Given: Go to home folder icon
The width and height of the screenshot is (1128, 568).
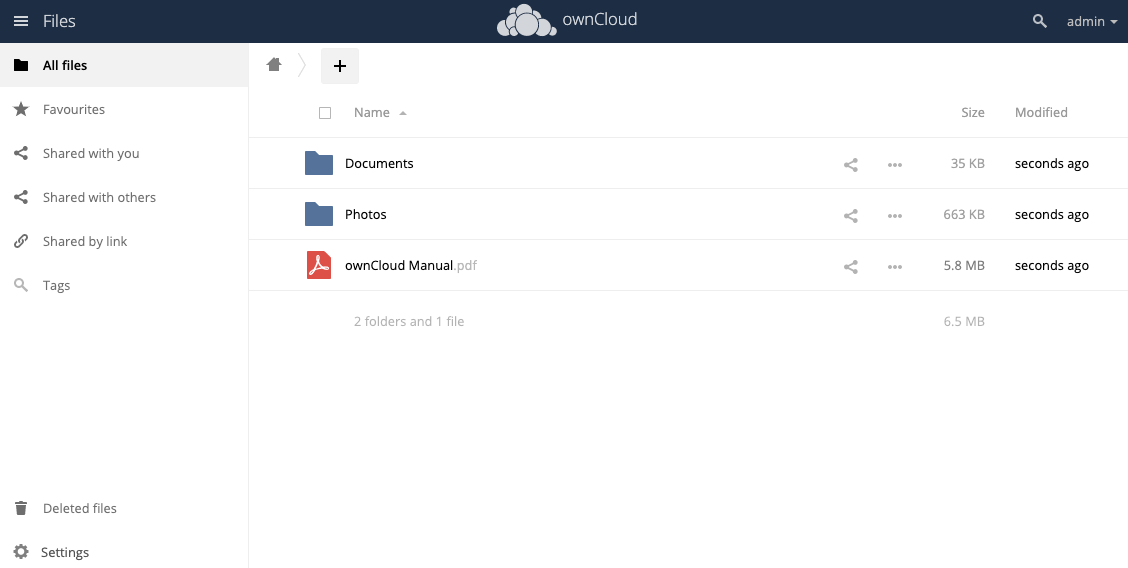Looking at the screenshot, I should pyautogui.click(x=273, y=65).
